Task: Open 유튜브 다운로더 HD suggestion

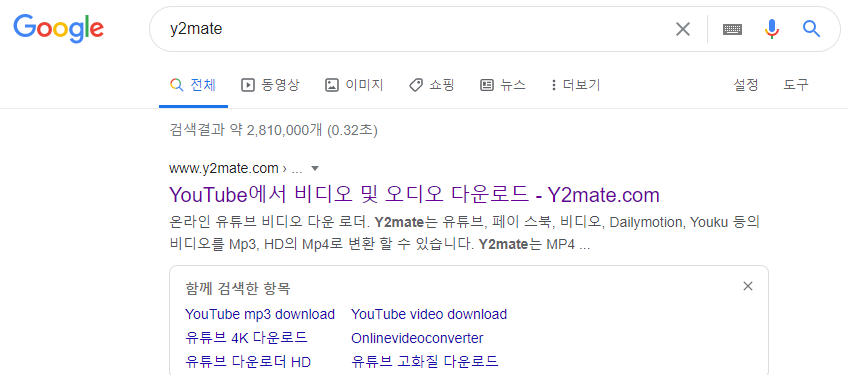Action: tap(248, 361)
